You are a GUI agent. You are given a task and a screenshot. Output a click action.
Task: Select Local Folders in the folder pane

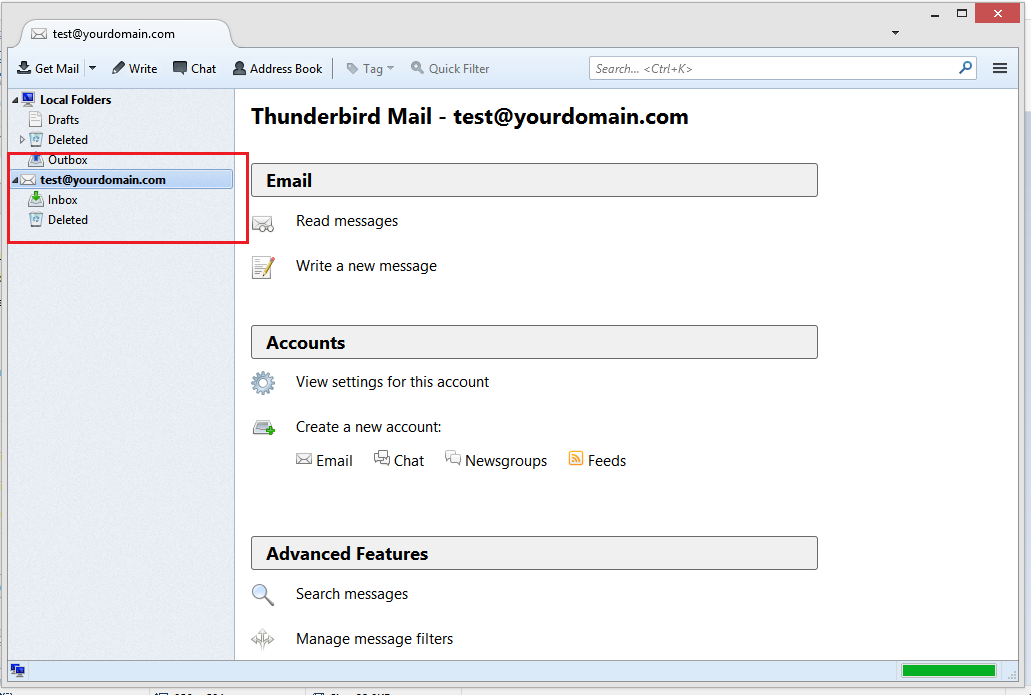pos(76,100)
